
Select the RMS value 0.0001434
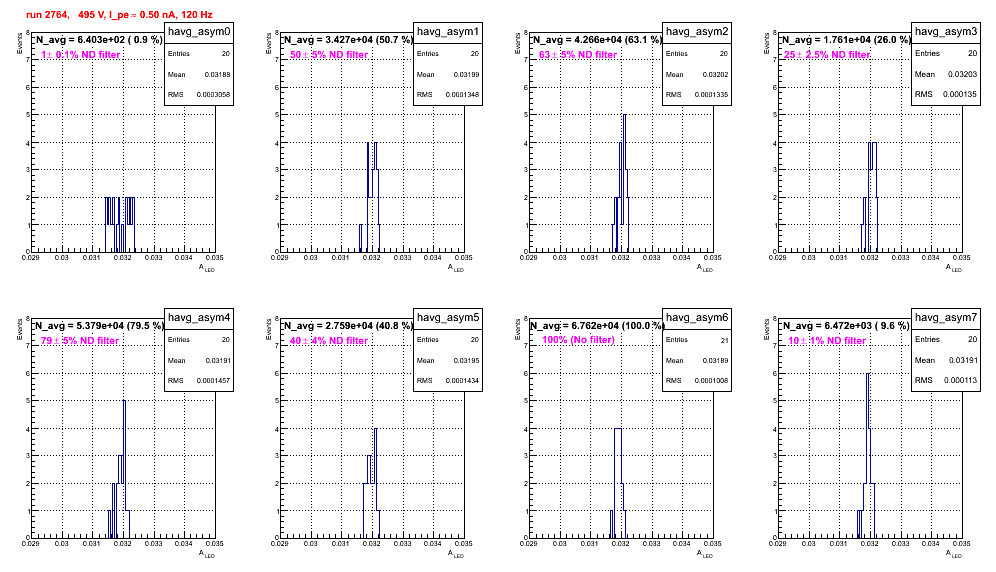pyautogui.click(x=462, y=381)
